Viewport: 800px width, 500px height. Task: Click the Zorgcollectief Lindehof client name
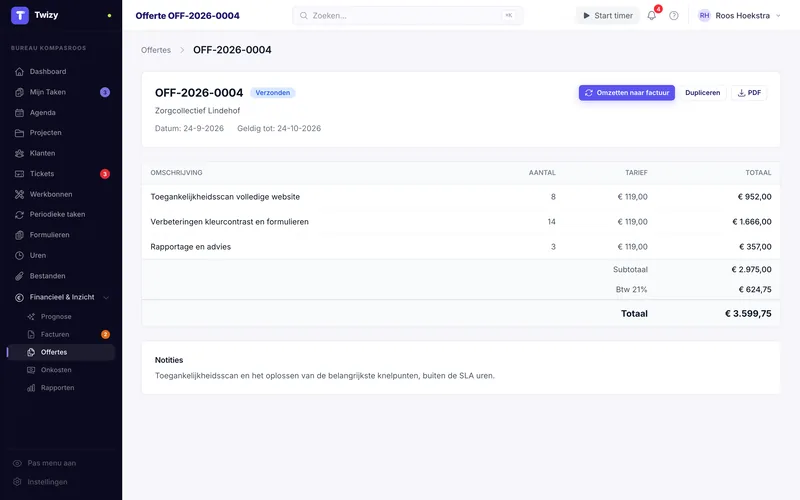(x=197, y=111)
